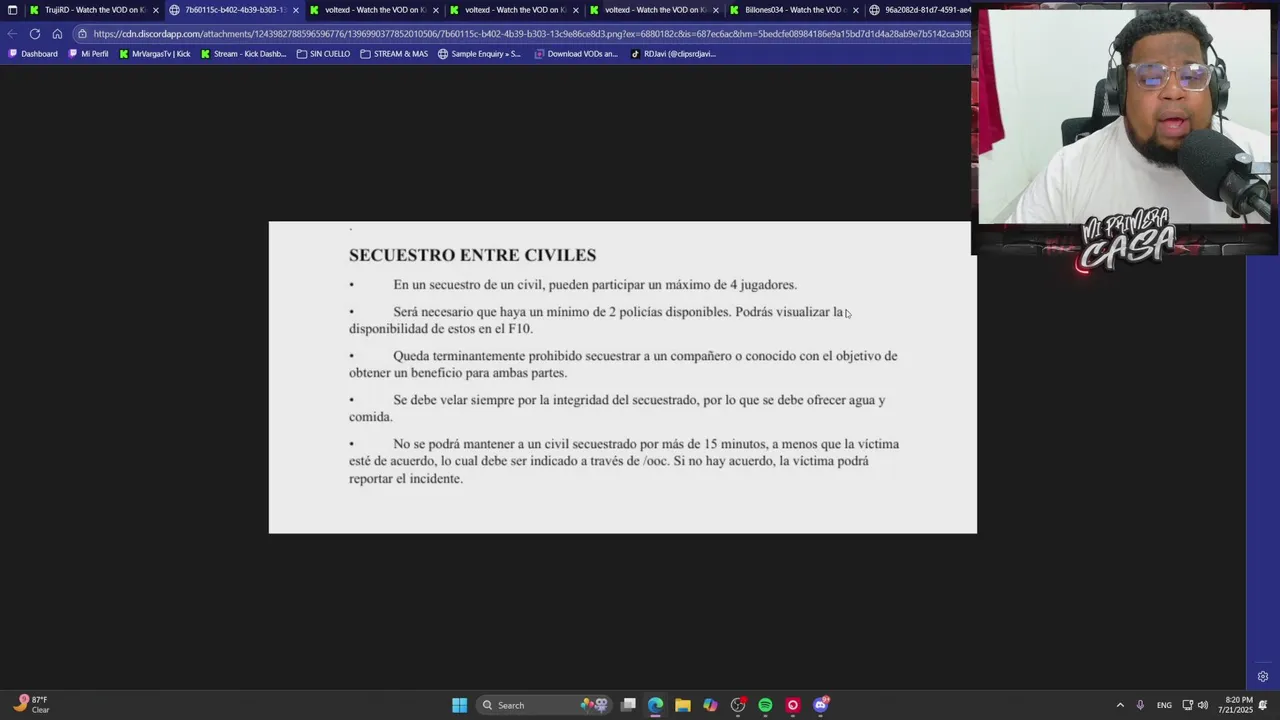This screenshot has width=1280, height=720.
Task: Open the red recorder app on taskbar
Action: pos(792,705)
